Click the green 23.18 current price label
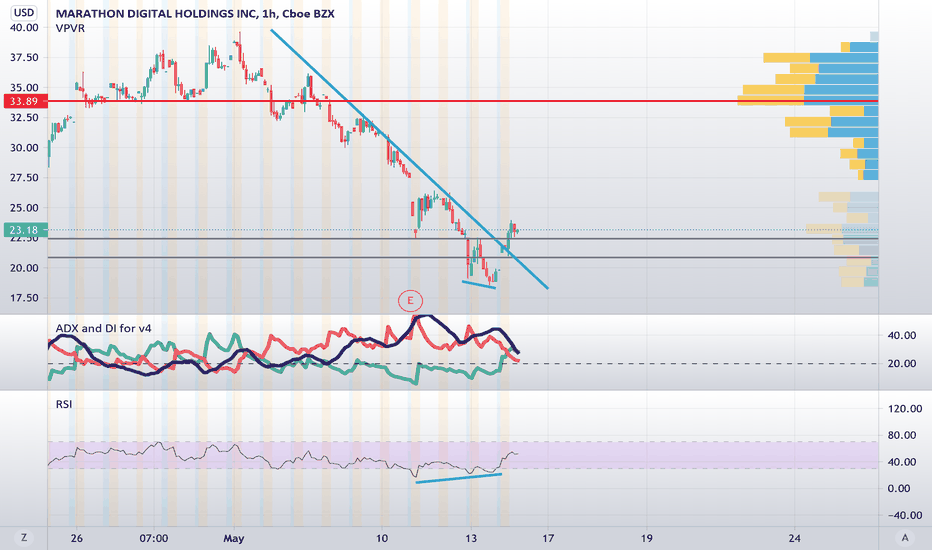 point(25,230)
